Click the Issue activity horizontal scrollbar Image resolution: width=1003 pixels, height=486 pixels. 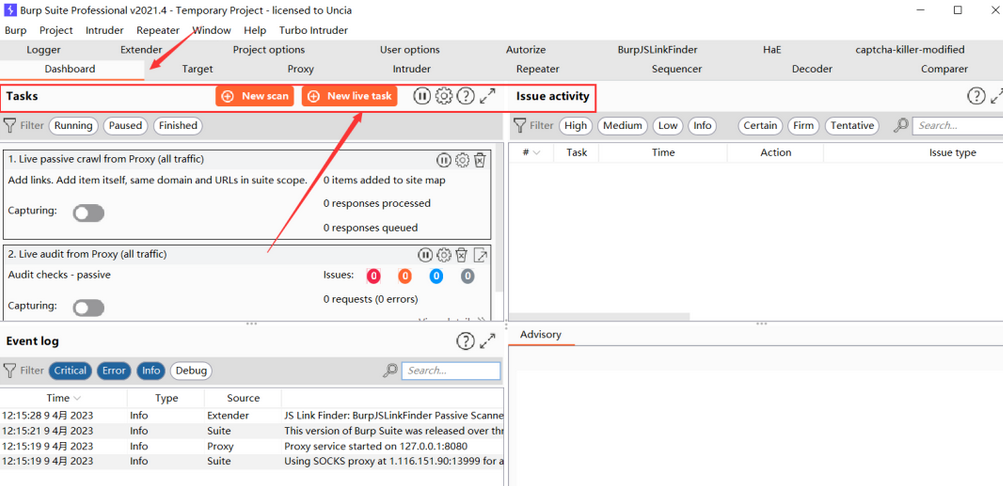pos(599,317)
